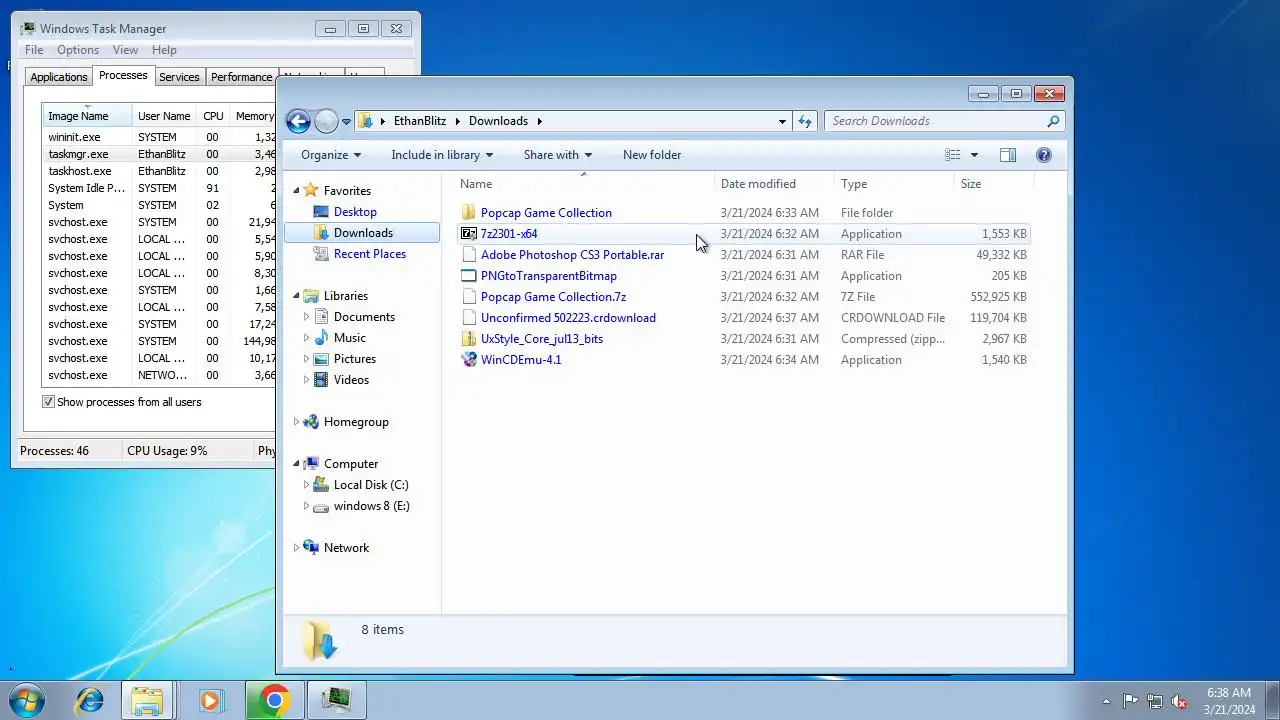Click the Unconfirmed 502223.crdownload file icon
1280x720 pixels.
coord(469,318)
